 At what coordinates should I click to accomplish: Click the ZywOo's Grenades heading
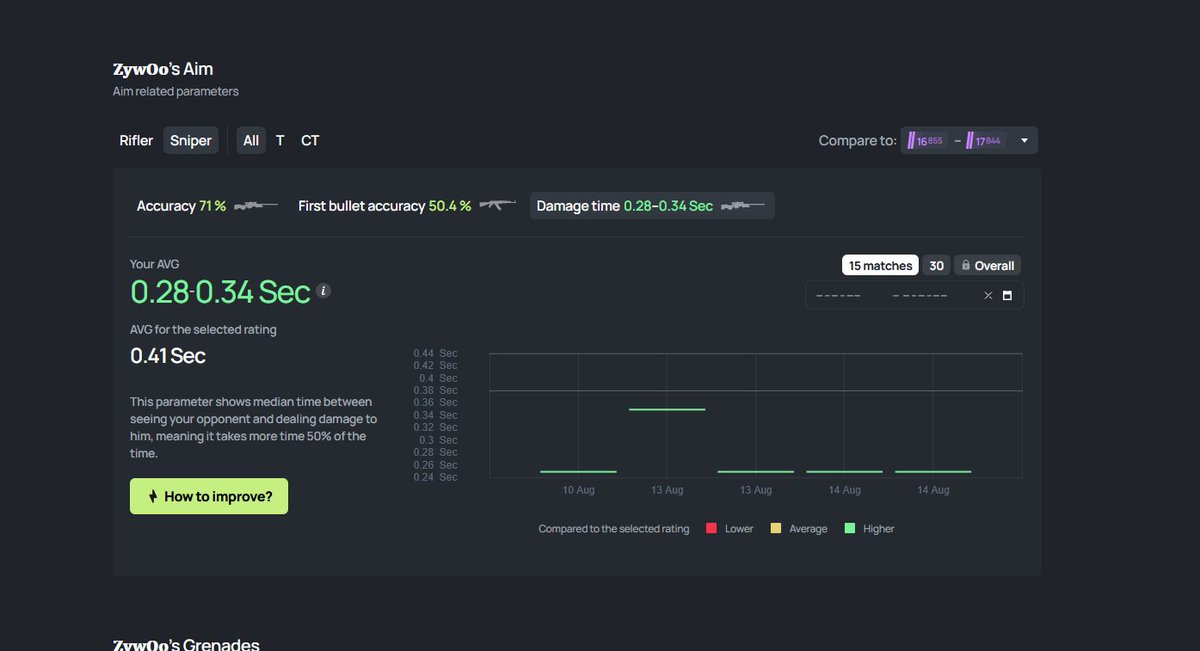pyautogui.click(x=186, y=644)
